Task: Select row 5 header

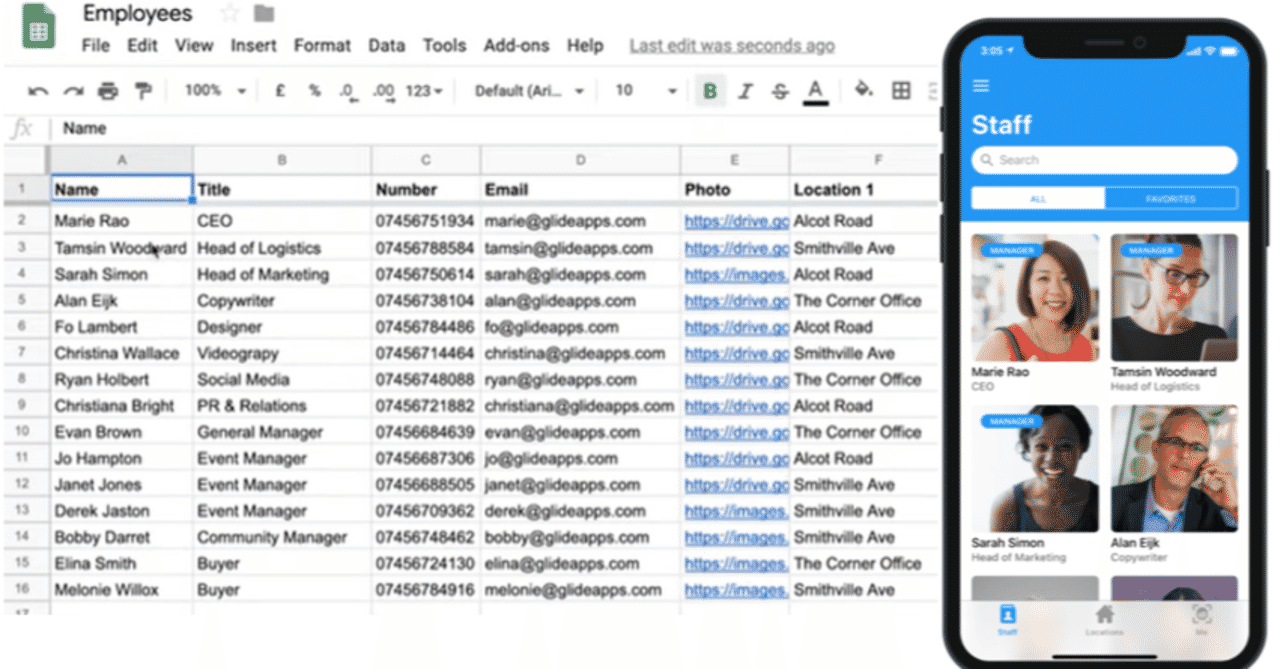Action: [24, 301]
